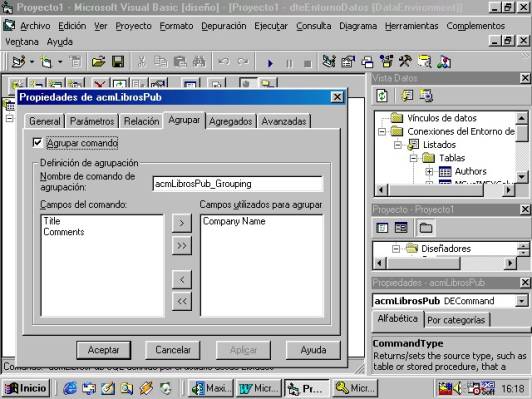This screenshot has height=399, width=532.
Task: Click the Add Data Environment icon in Vista Datos
Action: pos(426,96)
